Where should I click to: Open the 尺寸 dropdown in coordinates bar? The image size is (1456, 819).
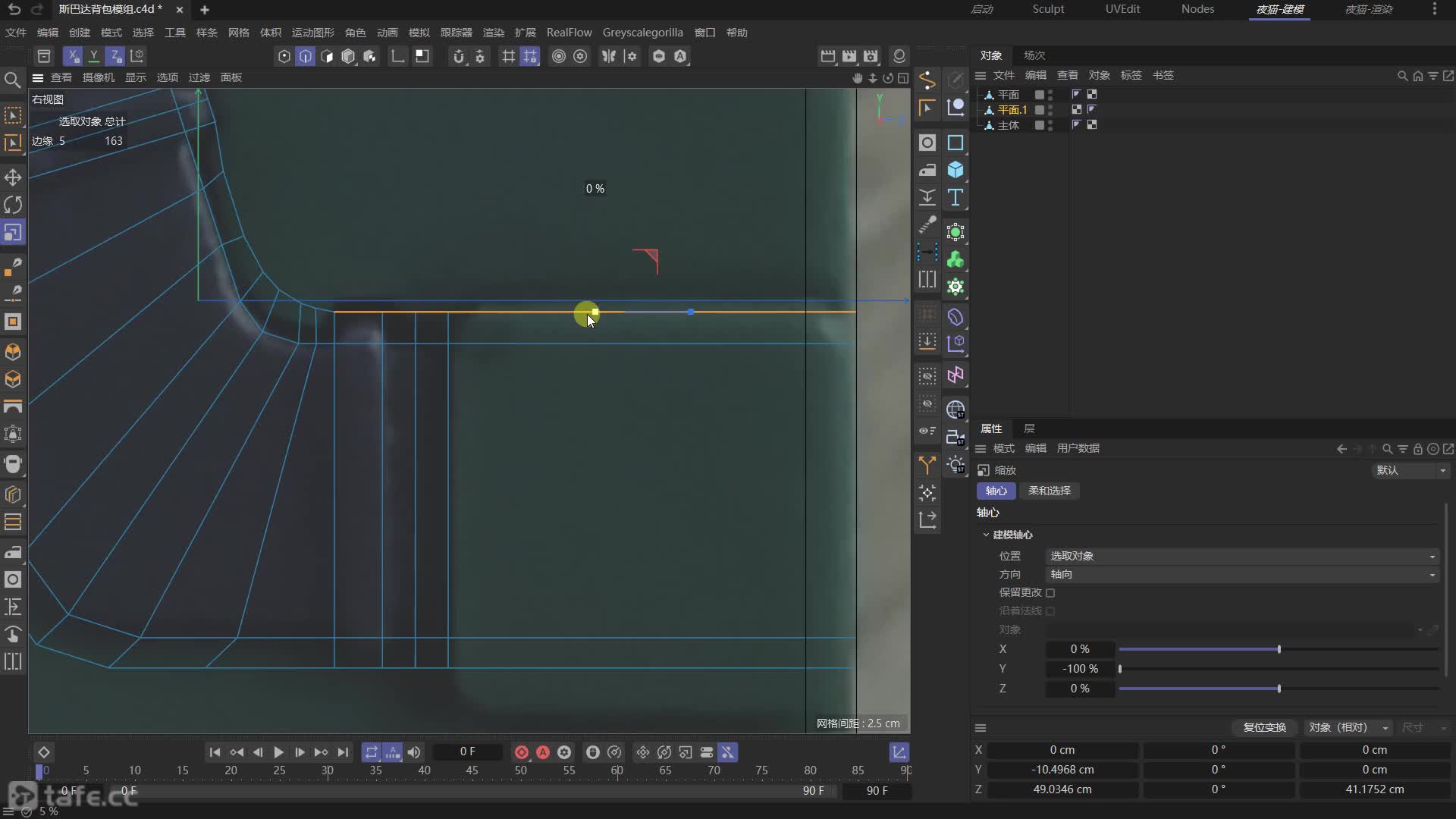1423,727
